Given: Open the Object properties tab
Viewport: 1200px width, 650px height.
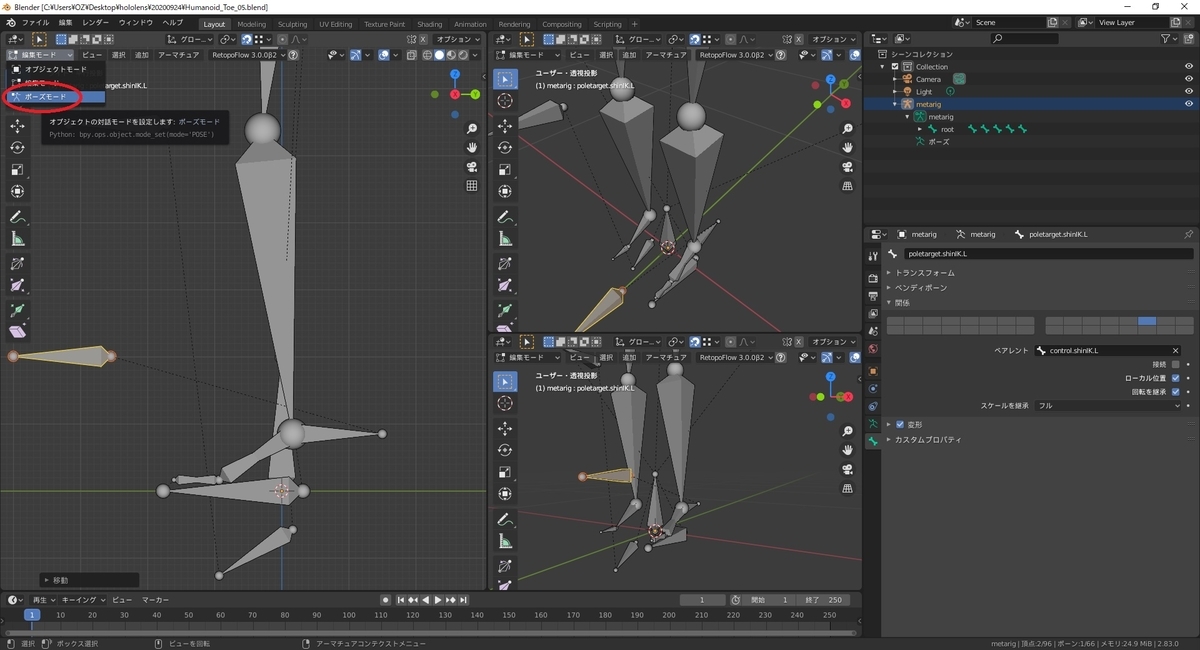Looking at the screenshot, I should pyautogui.click(x=873, y=371).
